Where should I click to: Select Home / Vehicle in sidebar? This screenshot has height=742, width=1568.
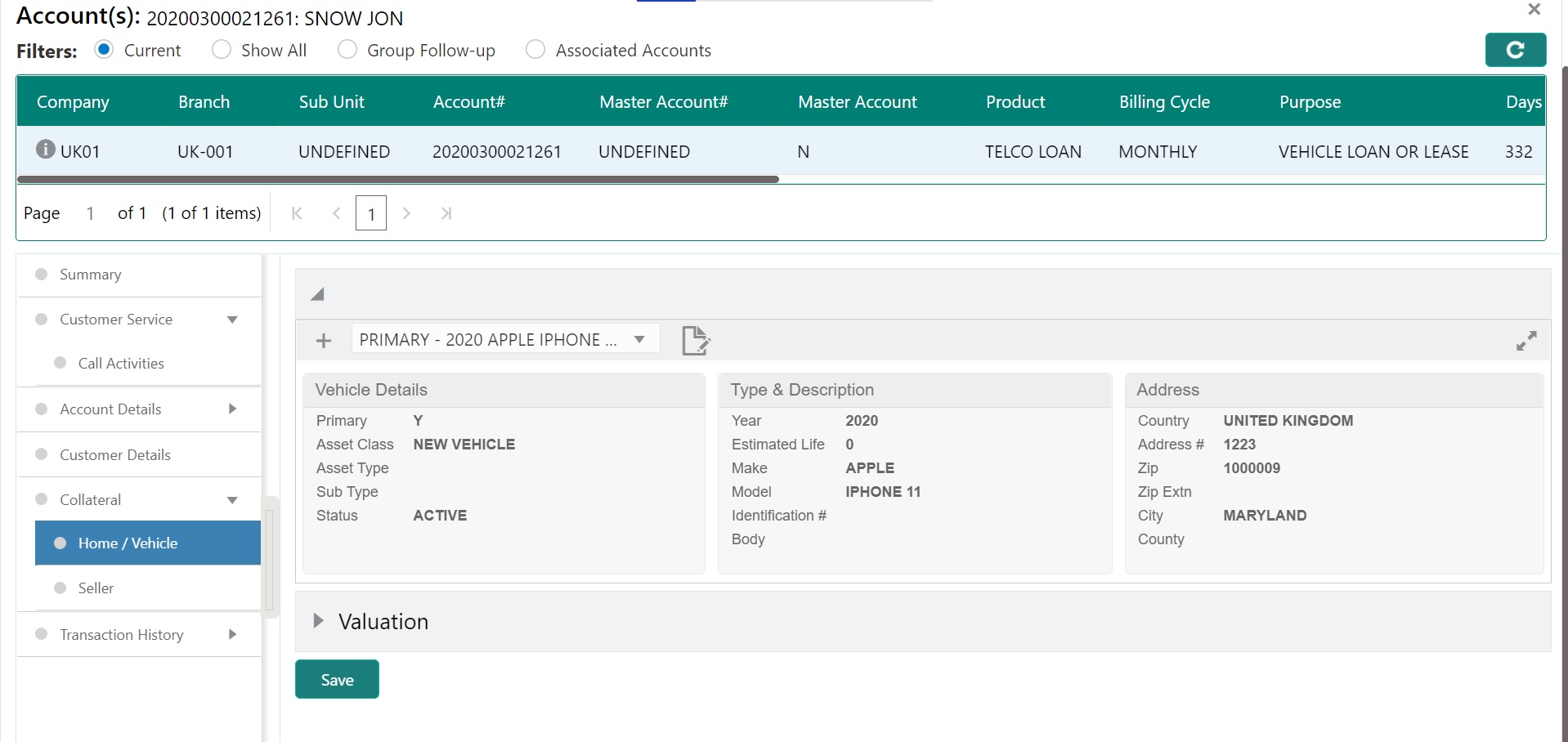point(148,543)
